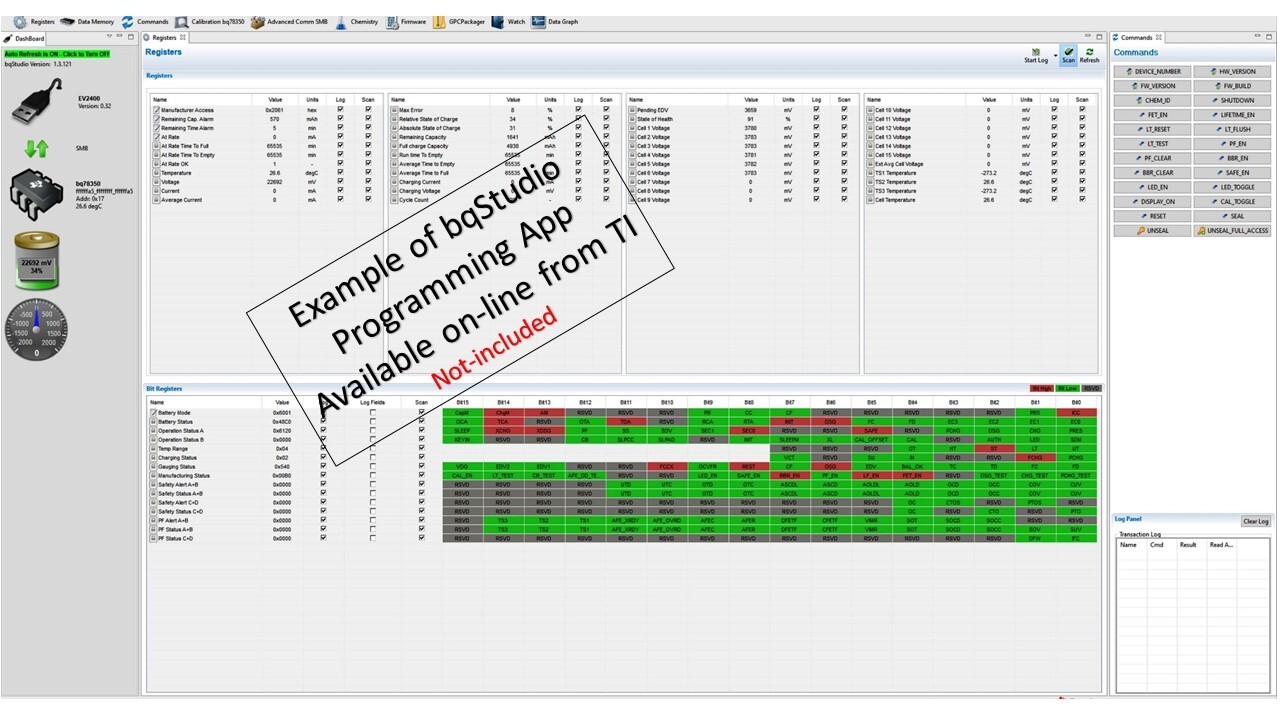Turn off Auto Refresh via green banner

(x=57, y=53)
